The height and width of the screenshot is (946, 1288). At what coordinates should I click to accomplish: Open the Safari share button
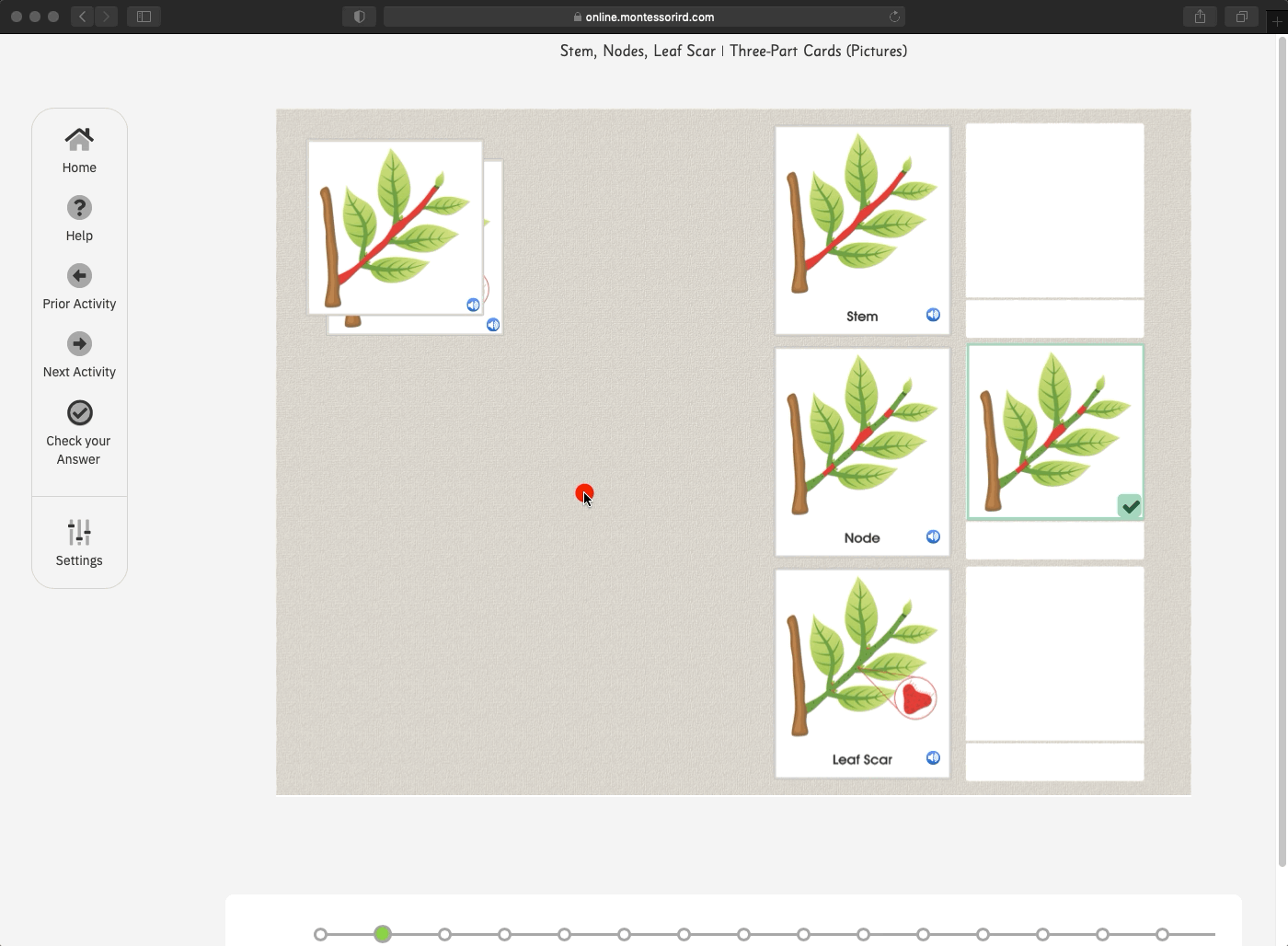[x=1200, y=17]
